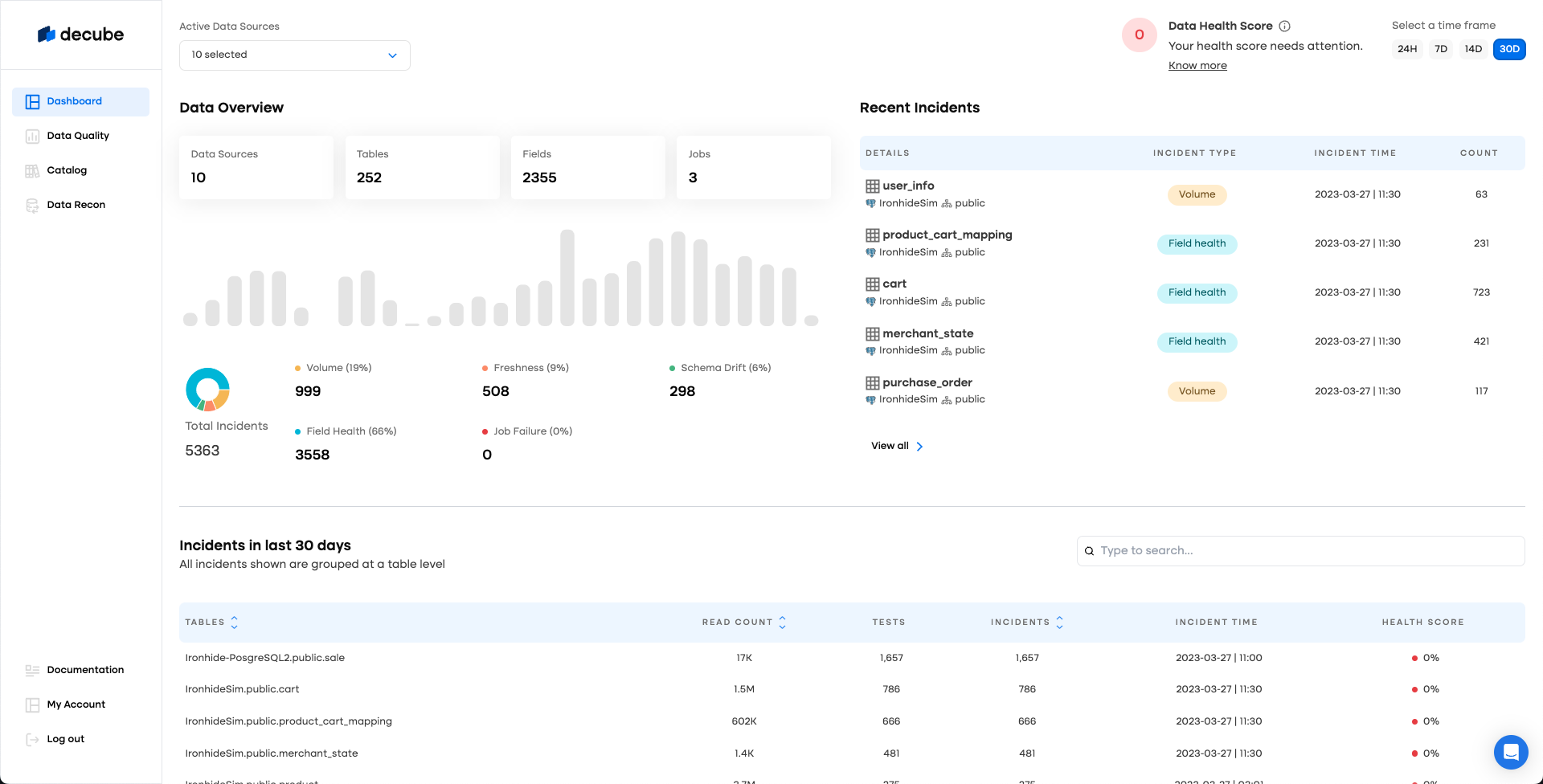Viewport: 1543px width, 784px height.
Task: Click the Volume badge for user_info
Action: [x=1197, y=194]
